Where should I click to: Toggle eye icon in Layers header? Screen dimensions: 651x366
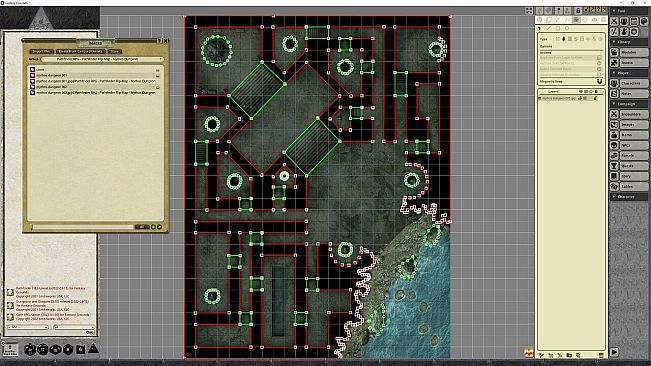tap(581, 91)
